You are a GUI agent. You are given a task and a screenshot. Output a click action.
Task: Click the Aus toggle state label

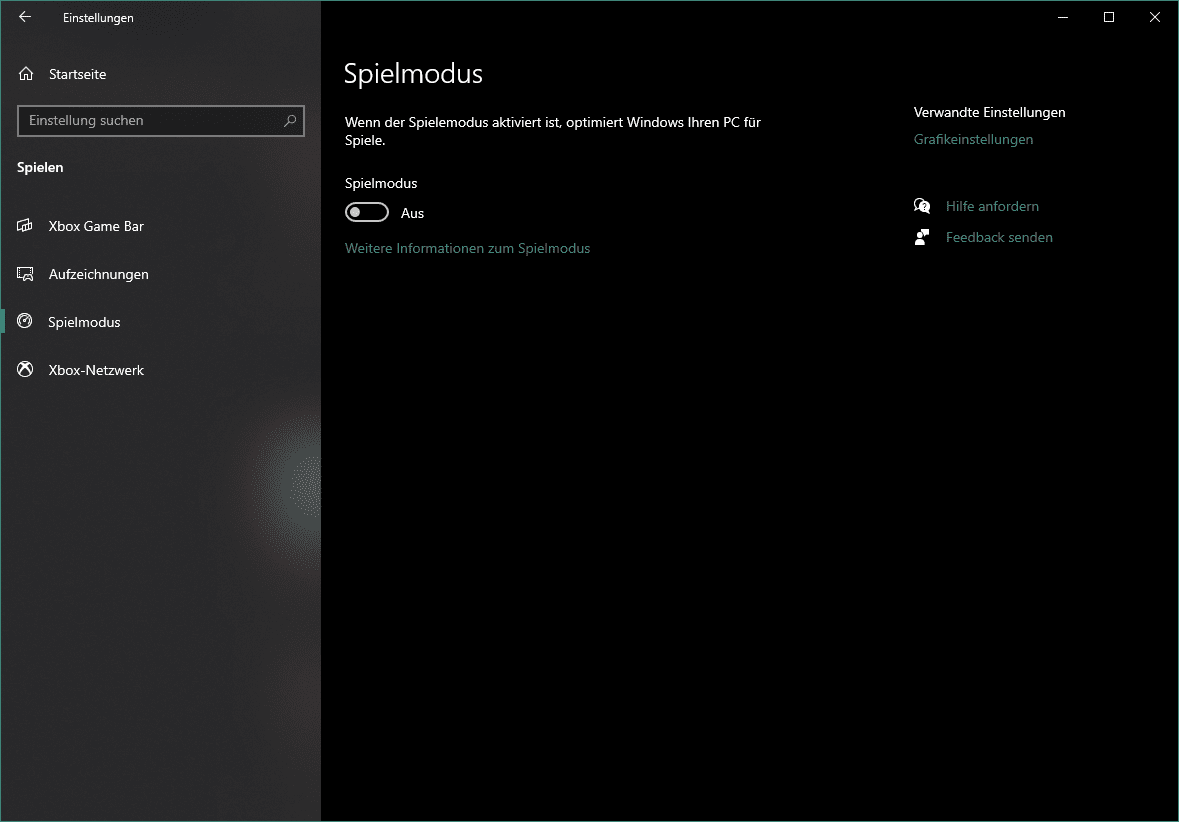pos(412,213)
